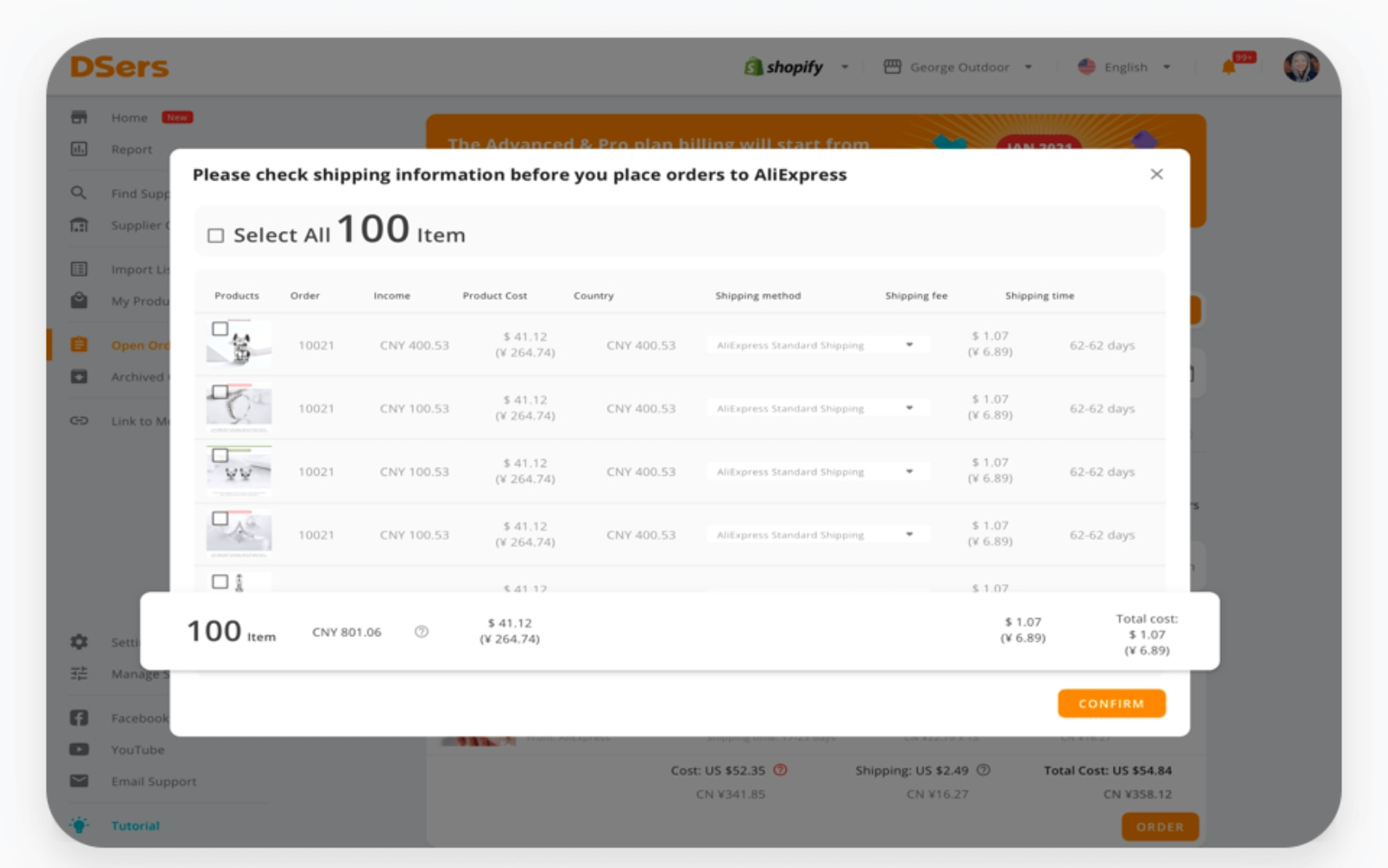Click the user profile avatar

click(x=1301, y=67)
